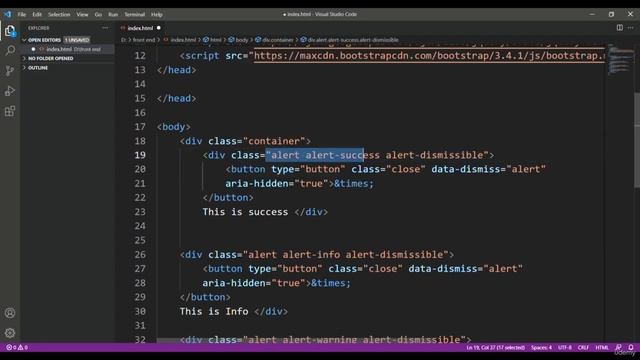Screen dimensions: 640x360
Task: Open the Explorer view in activity bar
Action: [10, 31]
